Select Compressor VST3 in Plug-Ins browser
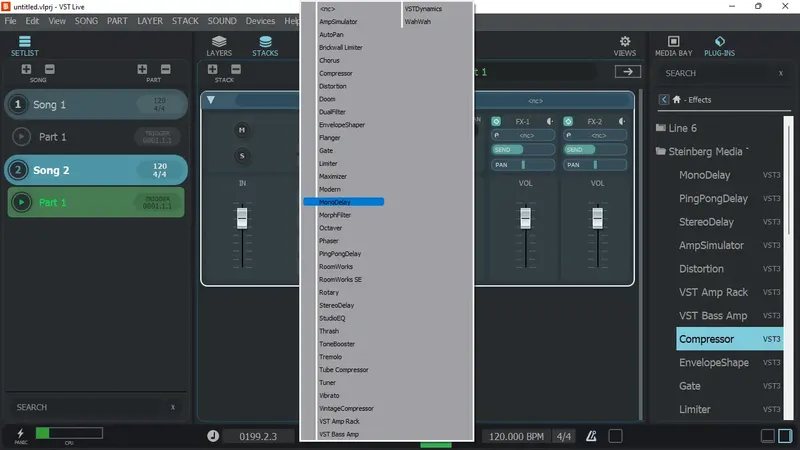 730,339
